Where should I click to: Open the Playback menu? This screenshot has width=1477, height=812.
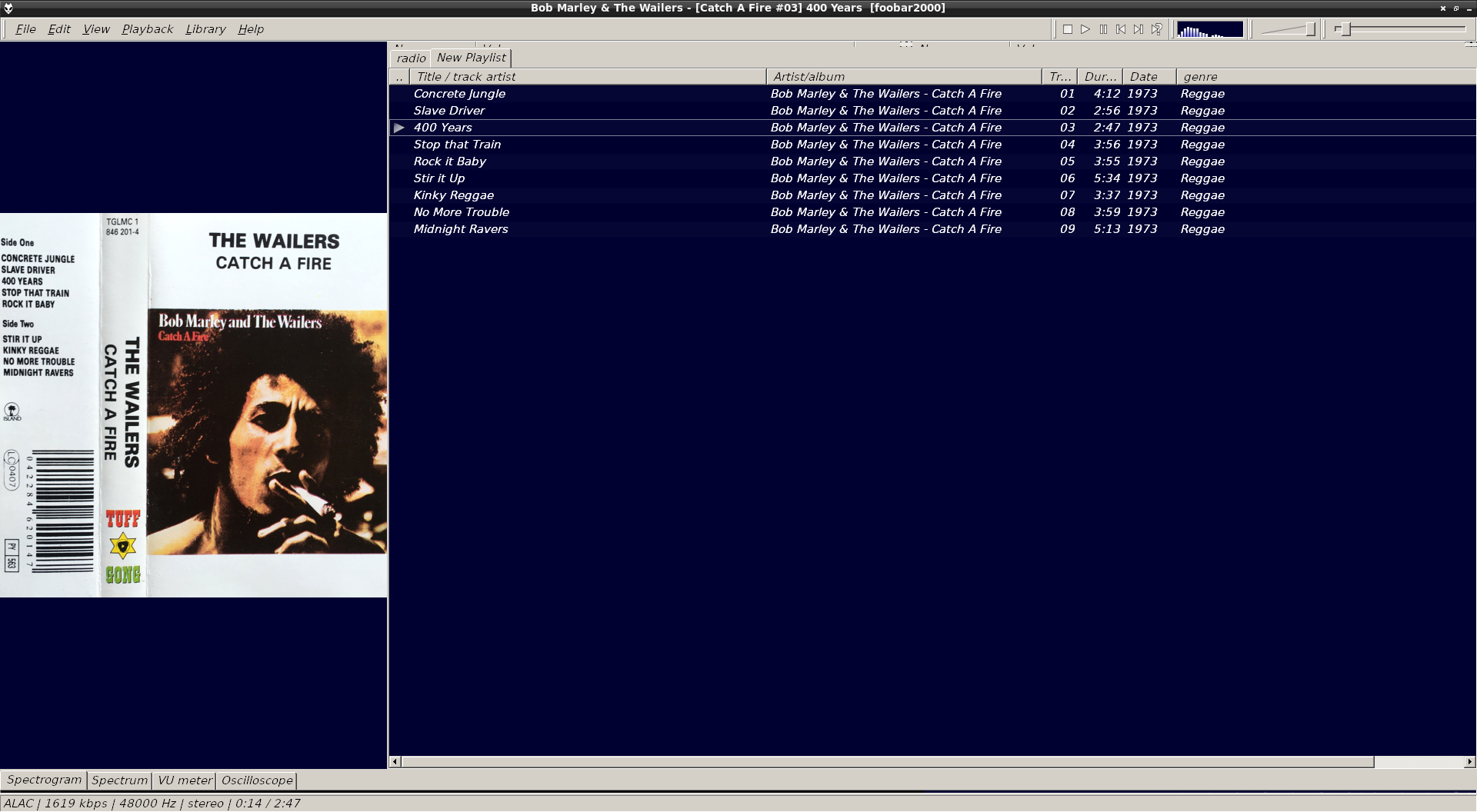click(148, 29)
